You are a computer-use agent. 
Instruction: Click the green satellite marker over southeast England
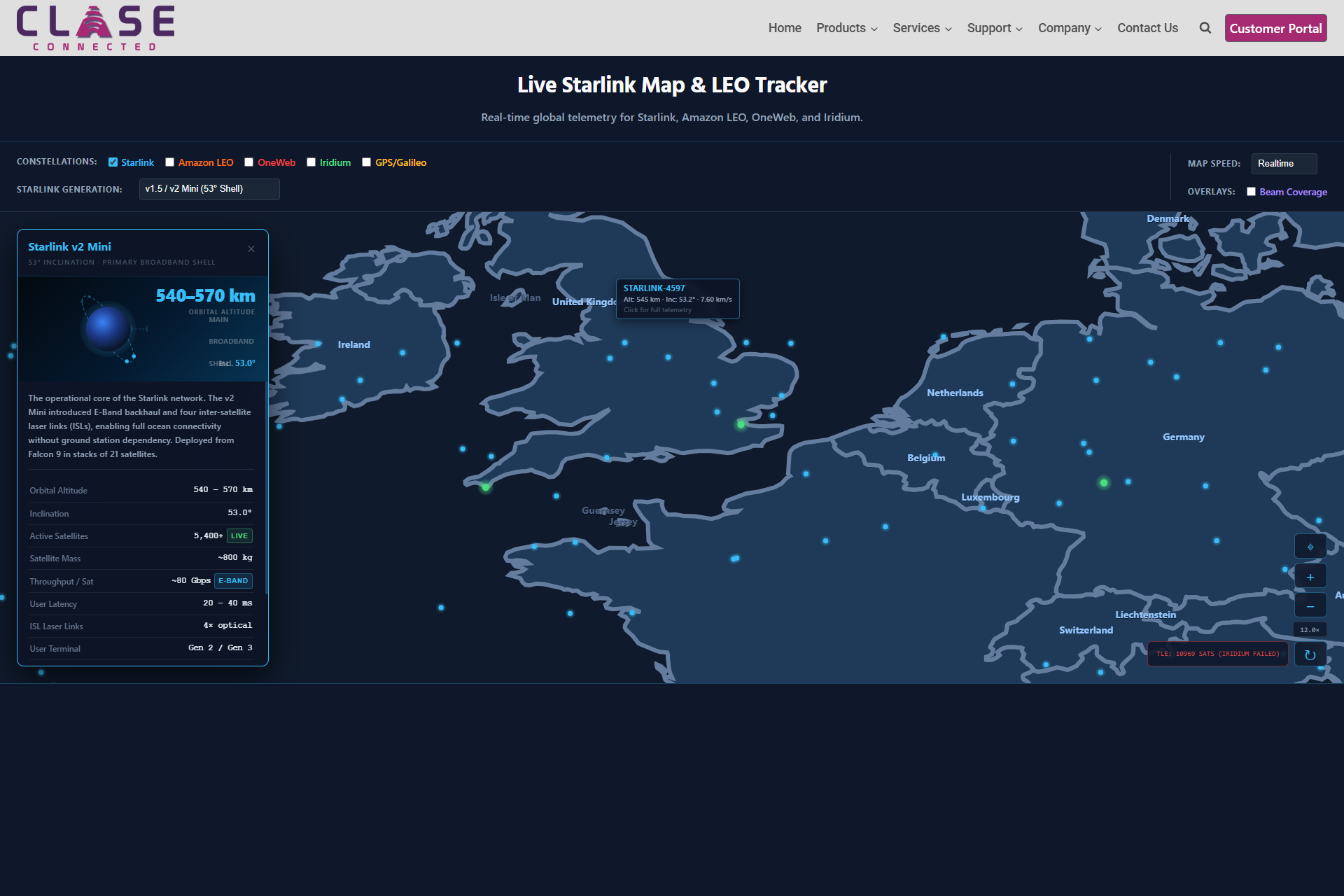741,424
